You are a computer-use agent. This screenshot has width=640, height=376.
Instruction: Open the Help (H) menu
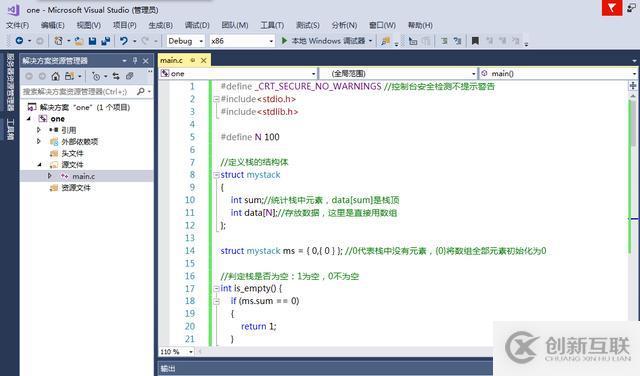coord(420,25)
